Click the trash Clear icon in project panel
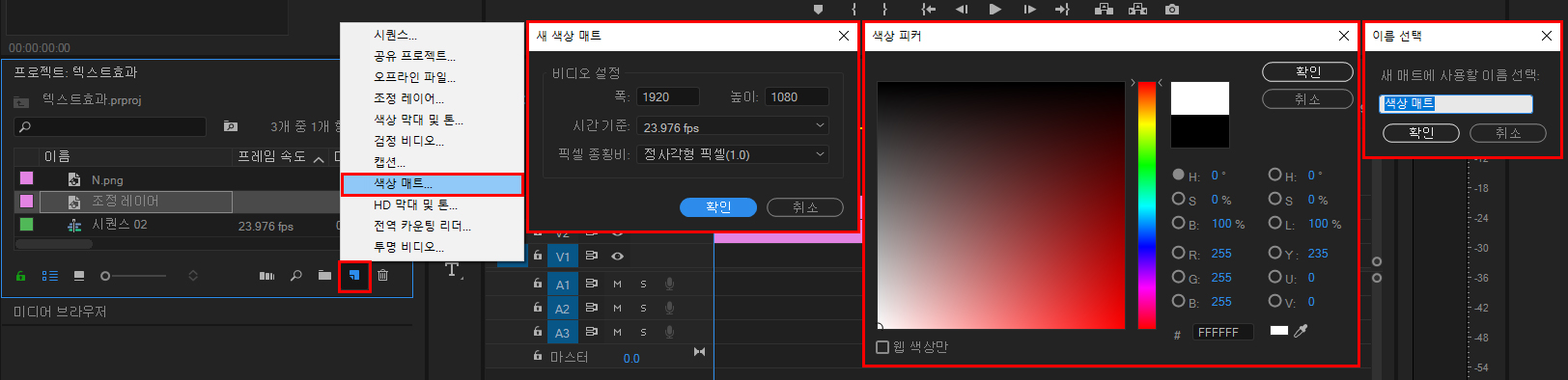 (x=382, y=276)
